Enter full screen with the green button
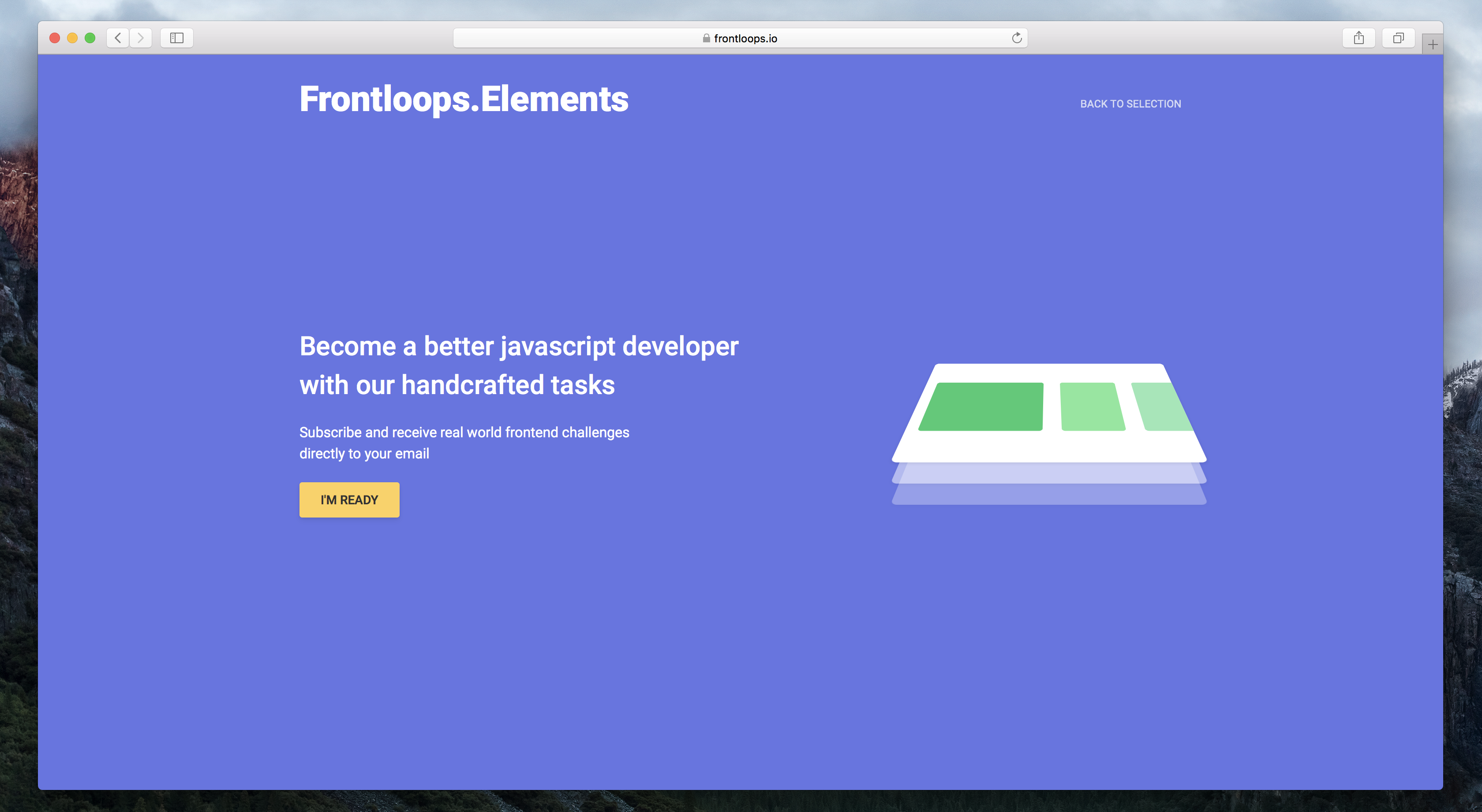The image size is (1482, 812). [x=90, y=38]
